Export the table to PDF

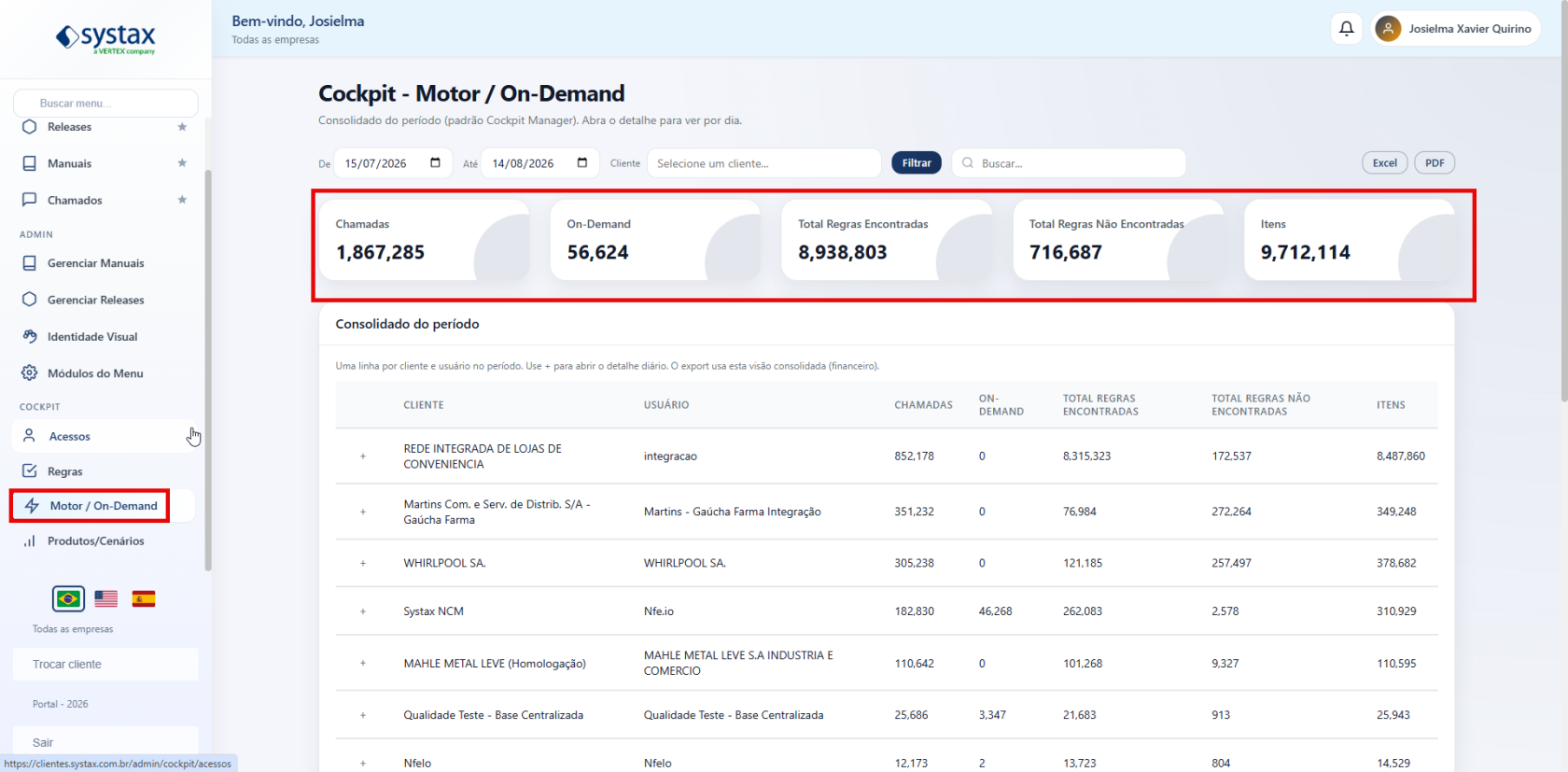coord(1435,162)
